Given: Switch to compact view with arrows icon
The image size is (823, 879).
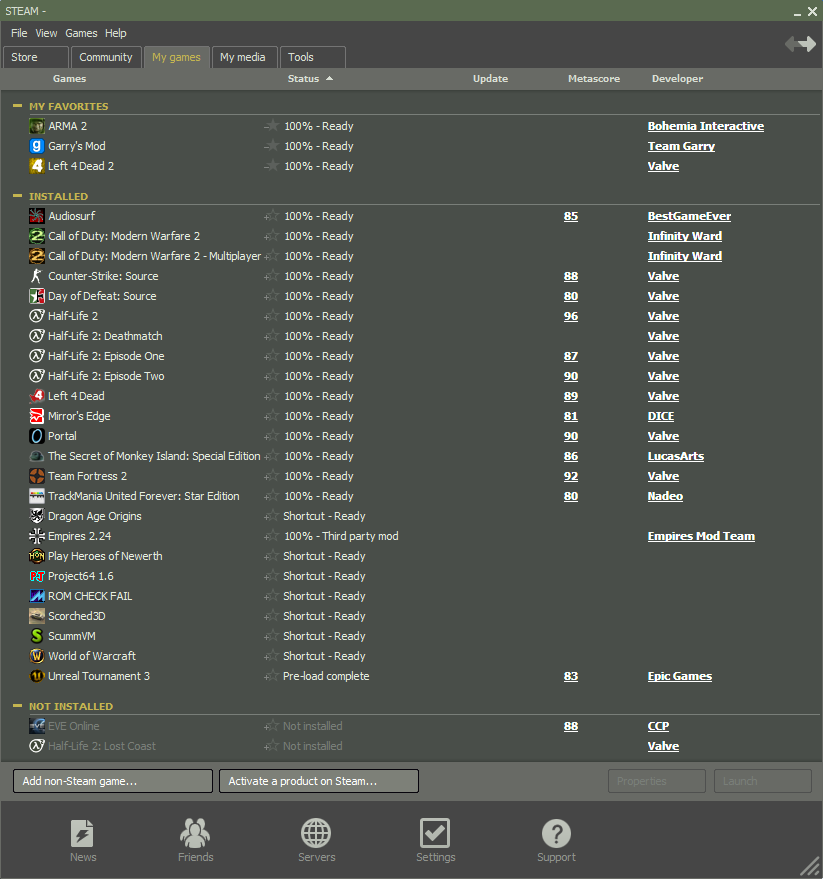Looking at the screenshot, I should pos(800,44).
